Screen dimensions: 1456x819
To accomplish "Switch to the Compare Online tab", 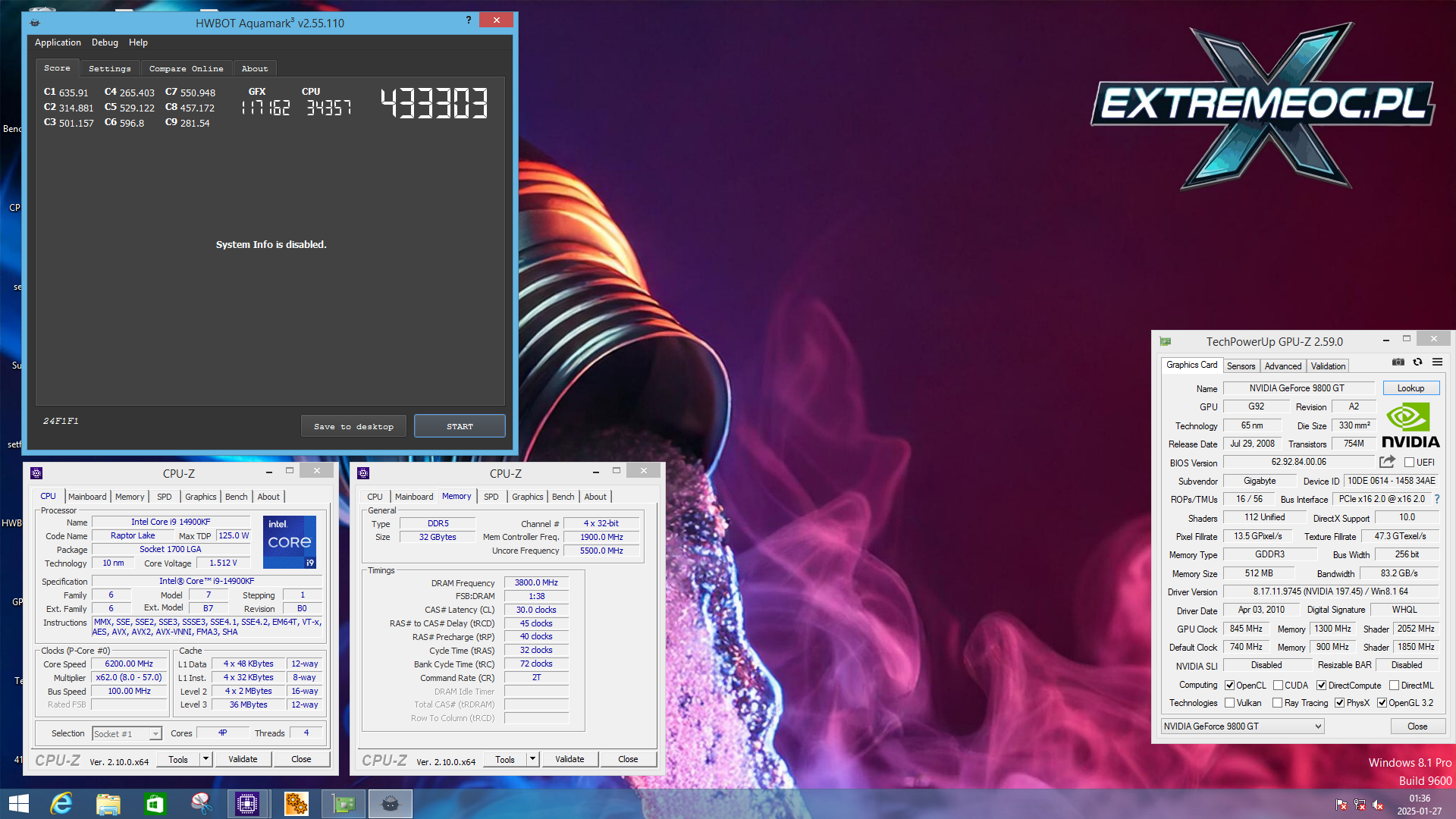I will [186, 68].
